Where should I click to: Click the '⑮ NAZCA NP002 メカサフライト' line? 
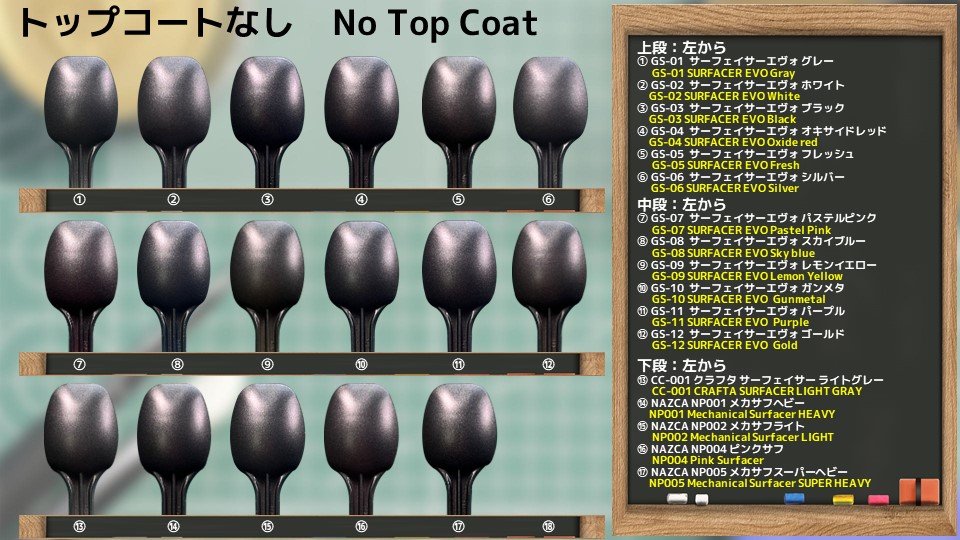[721, 426]
